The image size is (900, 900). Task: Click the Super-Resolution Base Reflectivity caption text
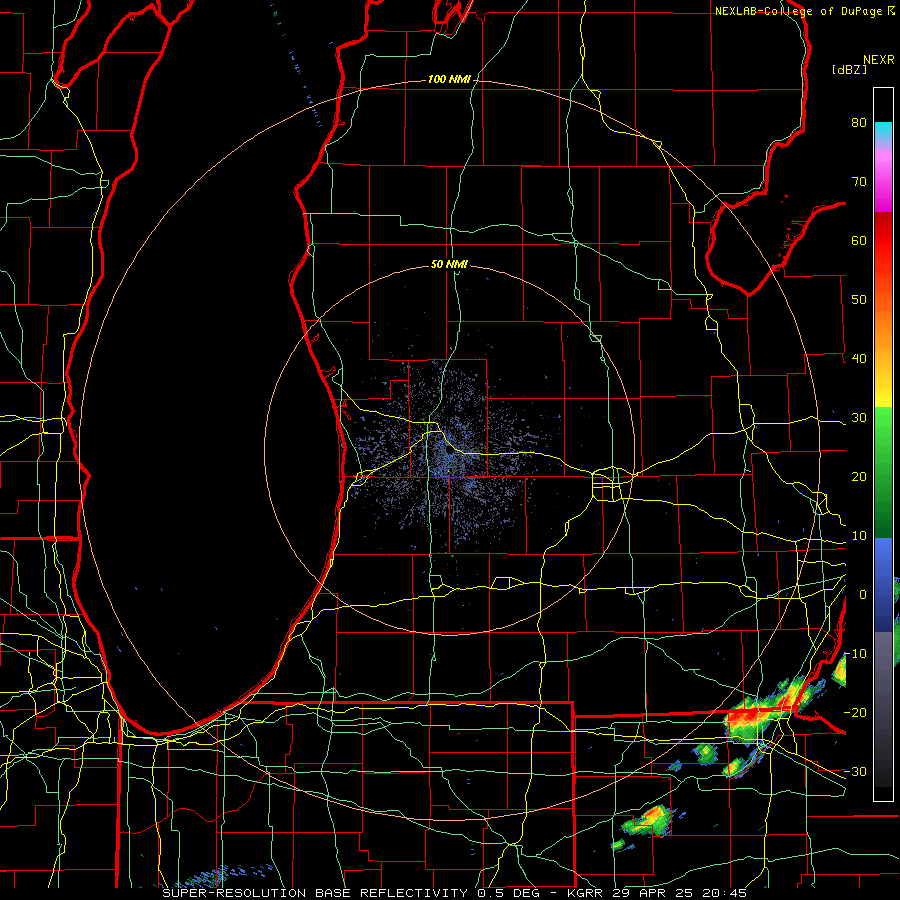click(x=315, y=893)
